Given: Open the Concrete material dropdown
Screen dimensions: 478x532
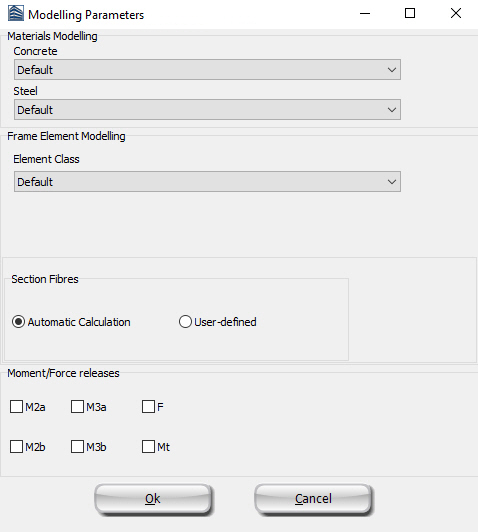Looking at the screenshot, I should (x=207, y=70).
